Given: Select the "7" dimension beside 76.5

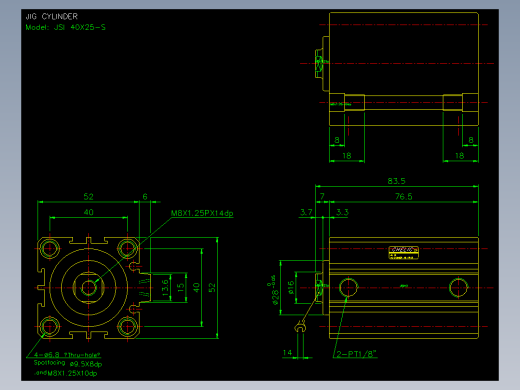Looking at the screenshot, I should click(322, 197).
